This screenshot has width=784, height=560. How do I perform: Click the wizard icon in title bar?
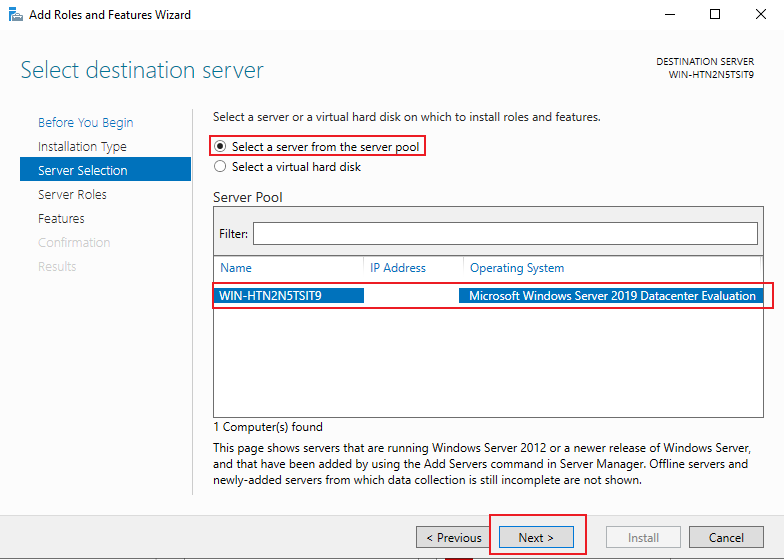(x=16, y=15)
